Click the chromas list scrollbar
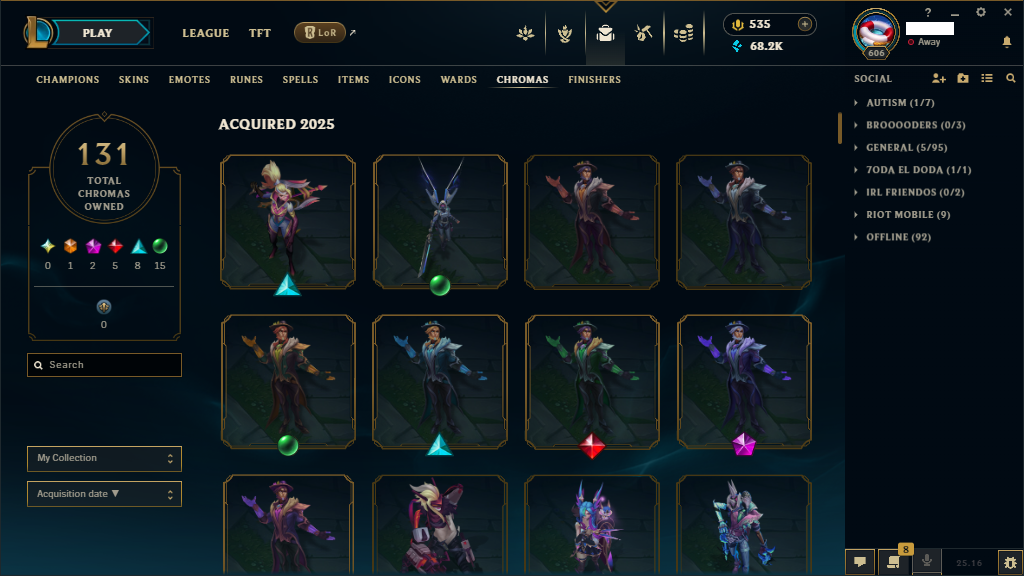The image size is (1024, 576). coord(840,128)
